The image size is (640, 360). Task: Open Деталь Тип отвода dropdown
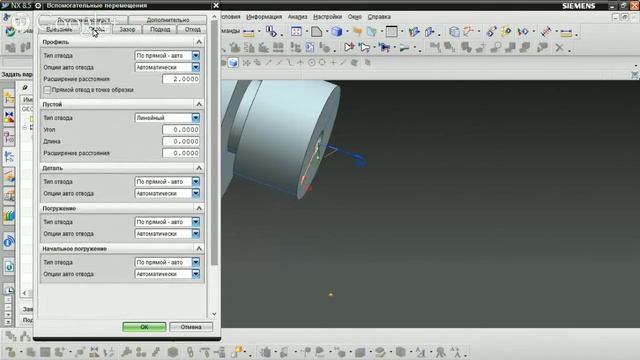click(x=167, y=181)
